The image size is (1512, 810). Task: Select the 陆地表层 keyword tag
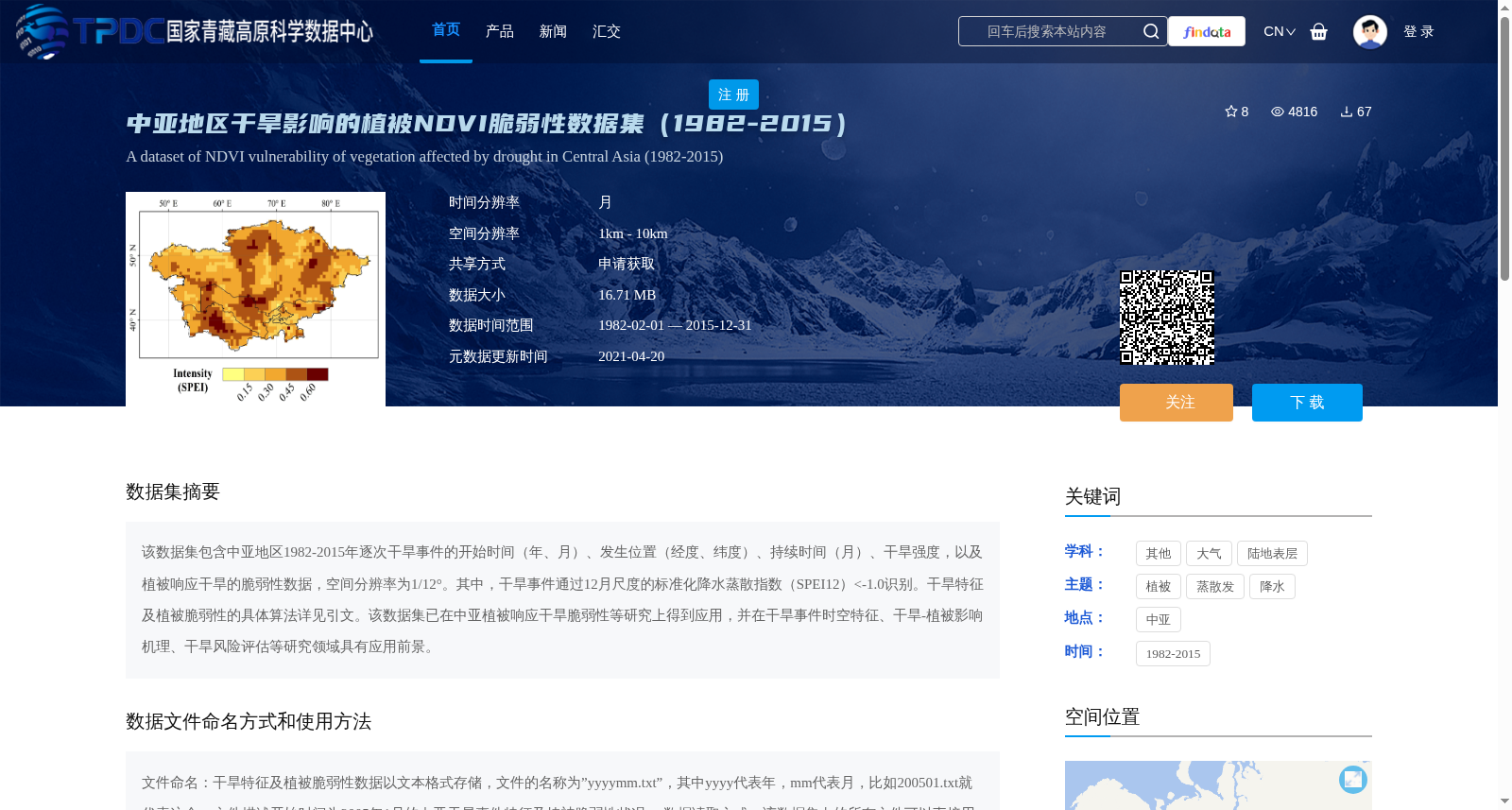(x=1272, y=554)
